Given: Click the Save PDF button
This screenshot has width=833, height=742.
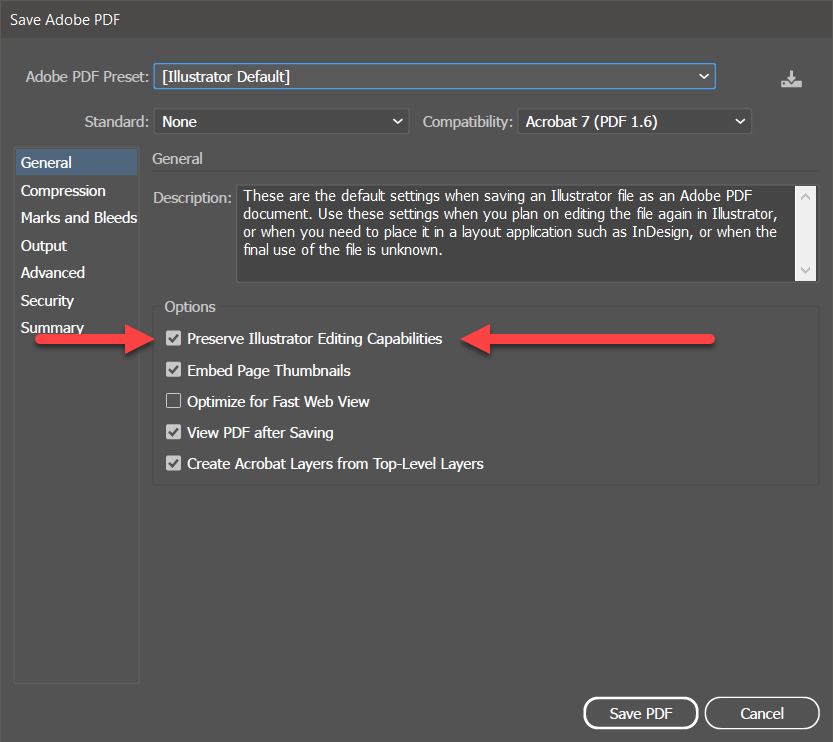Looking at the screenshot, I should [641, 713].
